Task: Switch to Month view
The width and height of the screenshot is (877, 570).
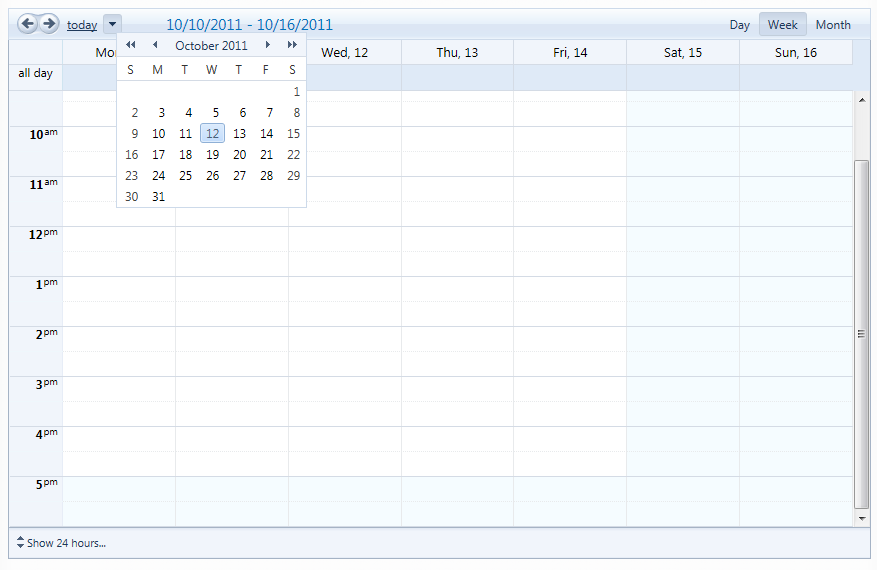Action: click(x=833, y=25)
